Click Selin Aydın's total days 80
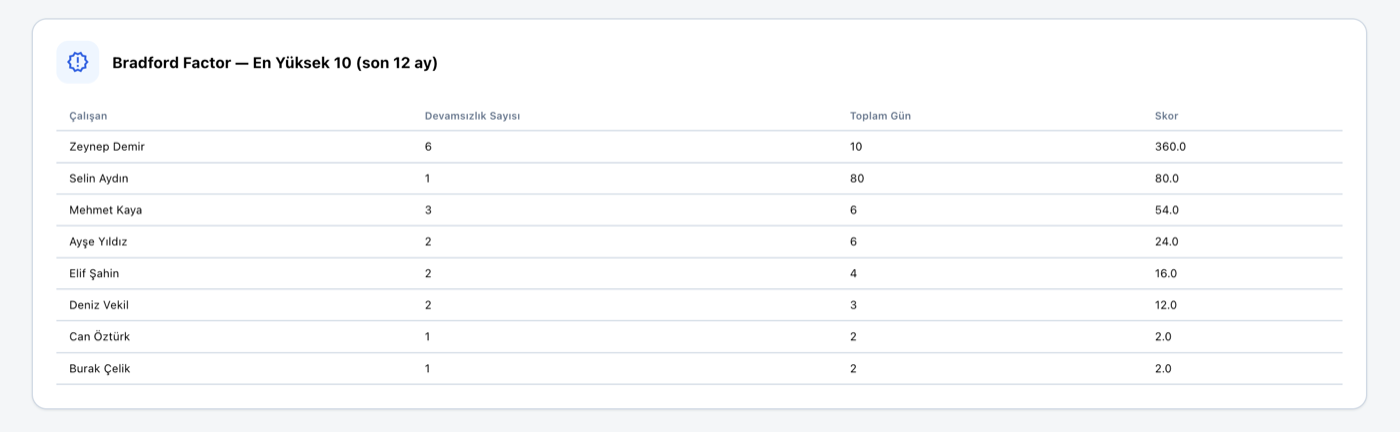Viewport: 1400px width, 432px height. pos(857,179)
